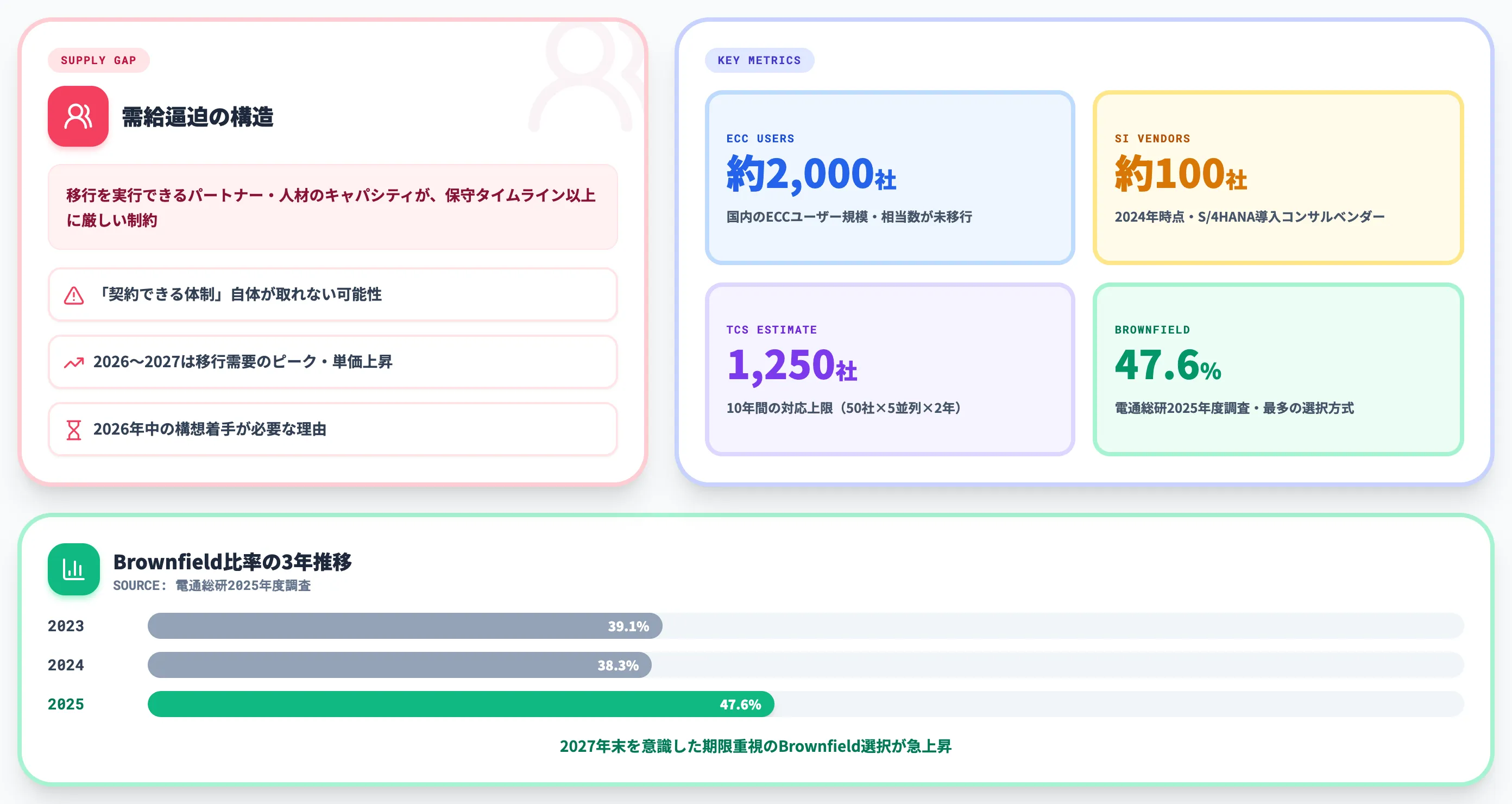Click the ECC USERS label
Image resolution: width=1512 pixels, height=804 pixels.
click(x=760, y=139)
